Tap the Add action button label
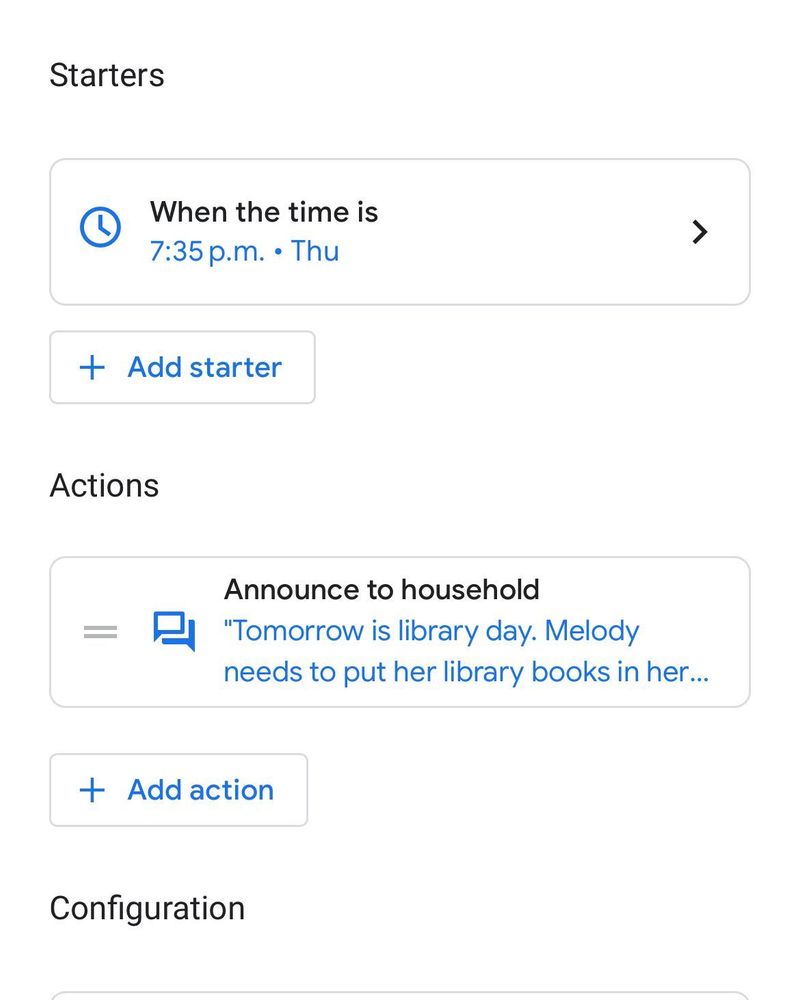The height and width of the screenshot is (1000, 800). click(x=200, y=790)
